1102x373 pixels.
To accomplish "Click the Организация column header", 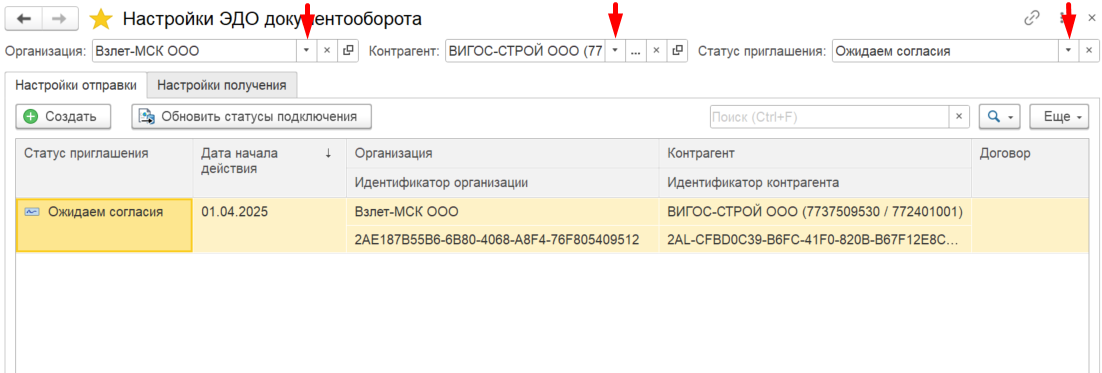I will click(x=503, y=154).
